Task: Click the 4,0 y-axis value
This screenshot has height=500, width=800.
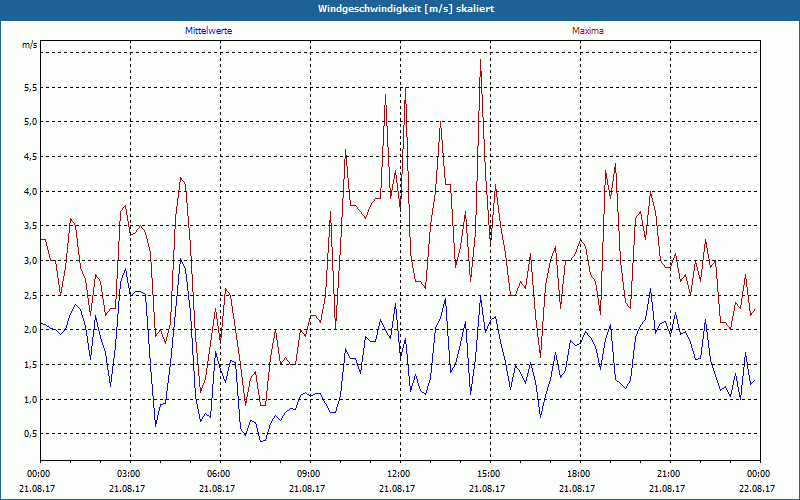Action: [31, 192]
